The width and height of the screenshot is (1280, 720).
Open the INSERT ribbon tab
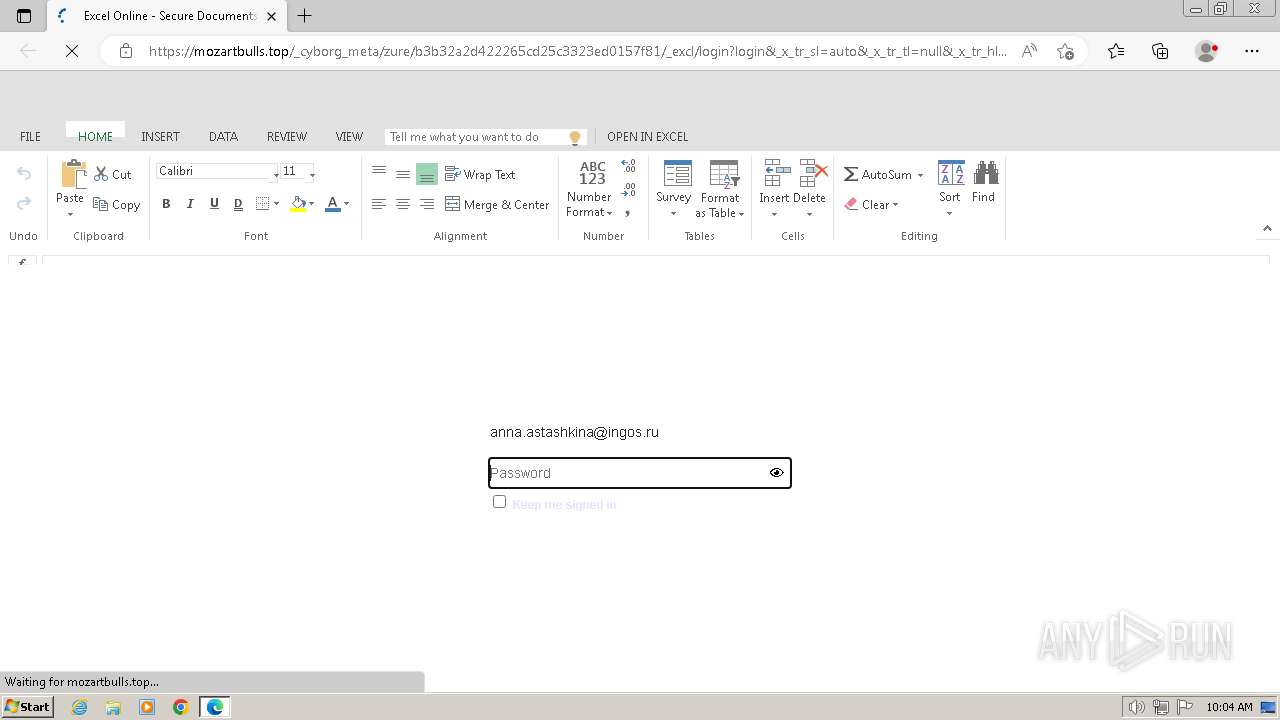pyautogui.click(x=160, y=137)
